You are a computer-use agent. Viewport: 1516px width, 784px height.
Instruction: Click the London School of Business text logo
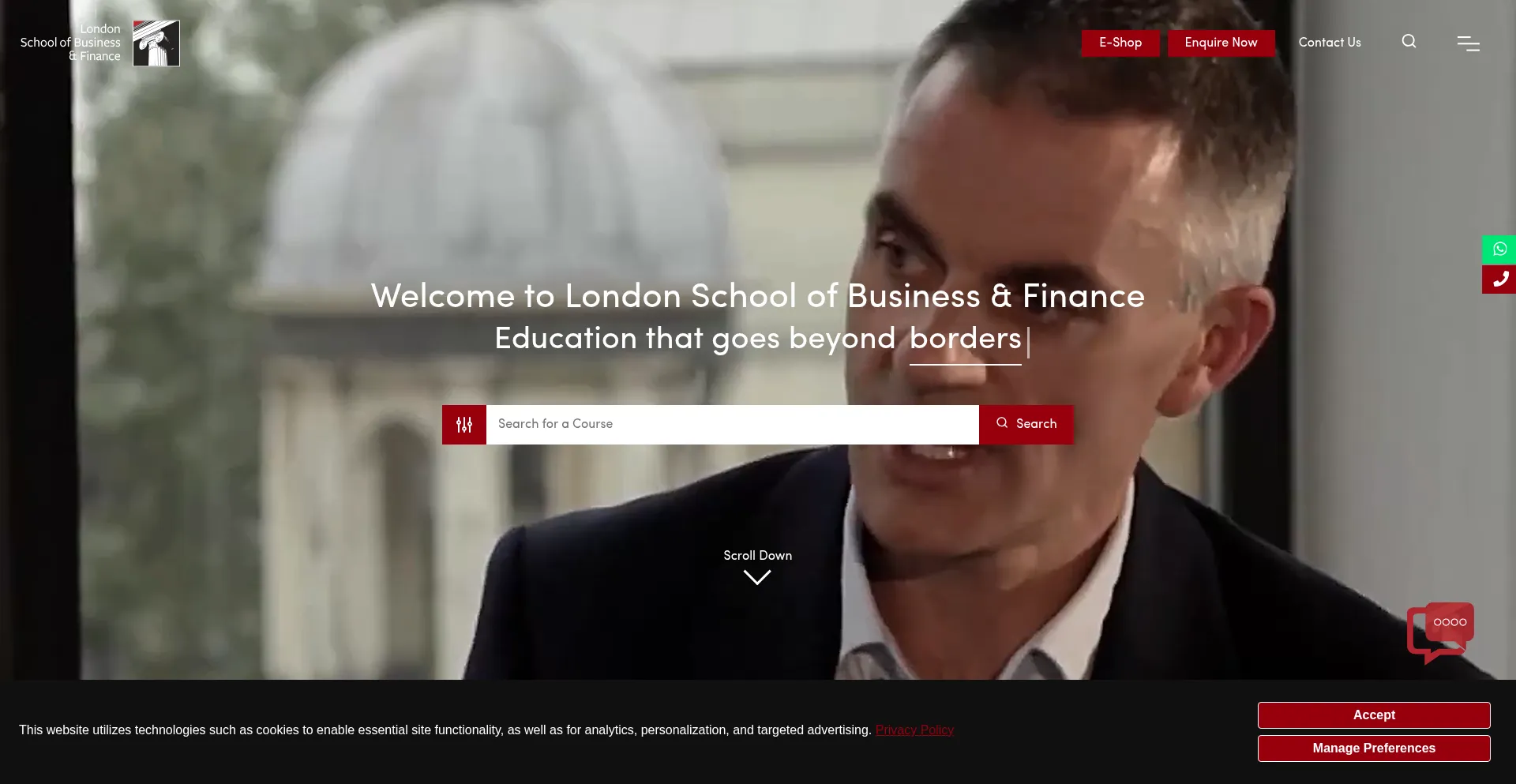70,43
